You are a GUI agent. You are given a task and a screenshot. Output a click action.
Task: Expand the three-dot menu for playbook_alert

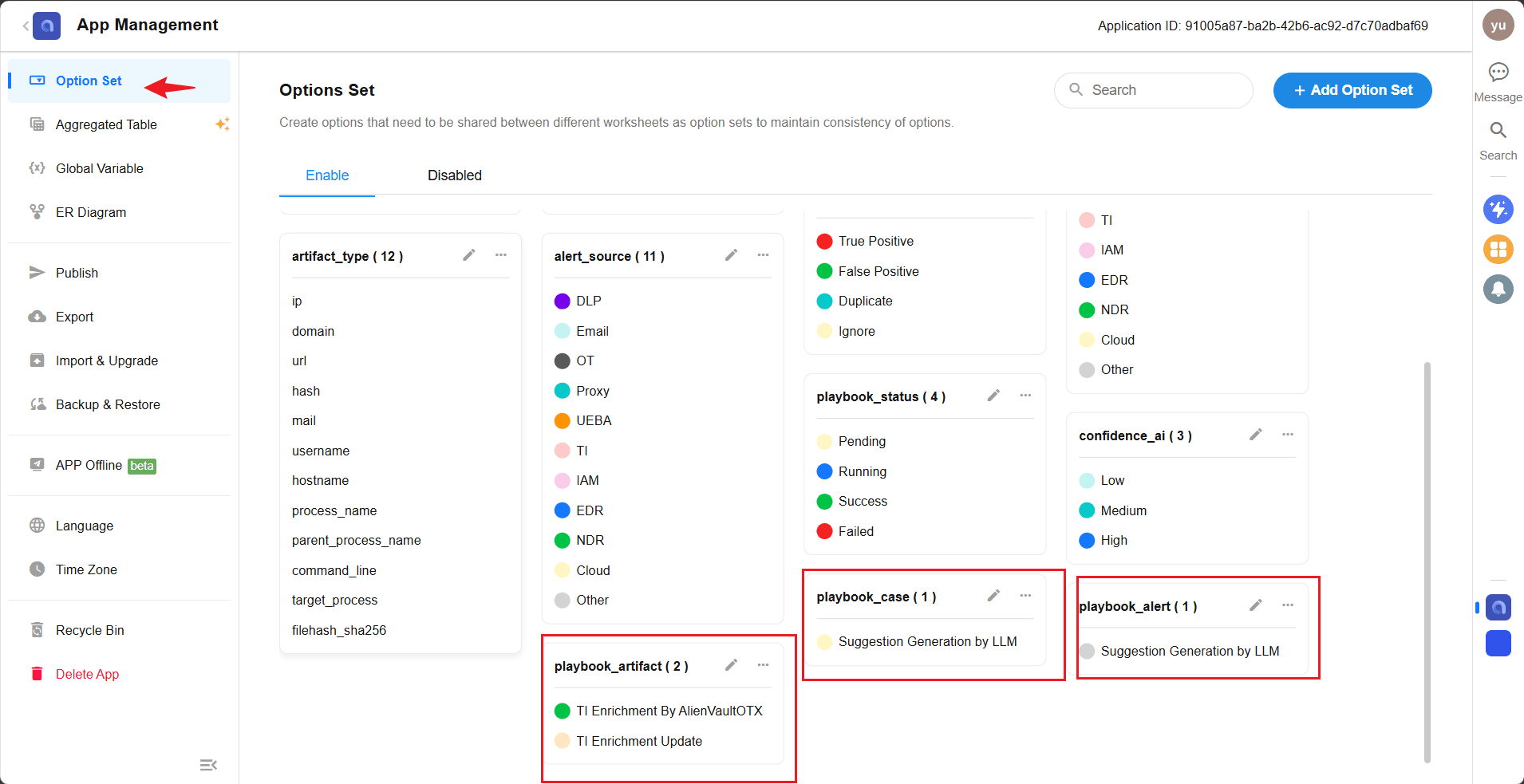tap(1288, 605)
